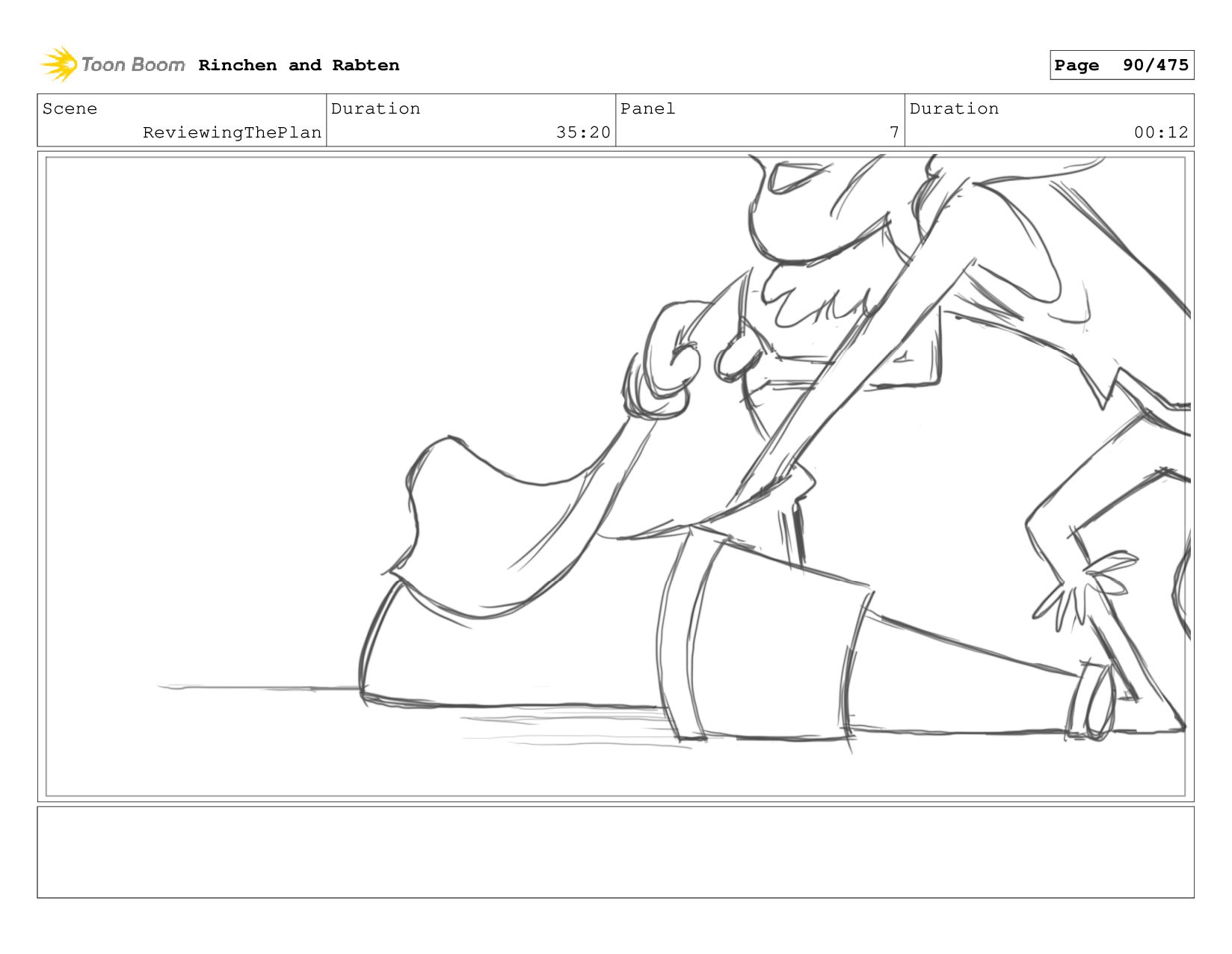Click the panel number '7'
The width and height of the screenshot is (1232, 954).
894,132
